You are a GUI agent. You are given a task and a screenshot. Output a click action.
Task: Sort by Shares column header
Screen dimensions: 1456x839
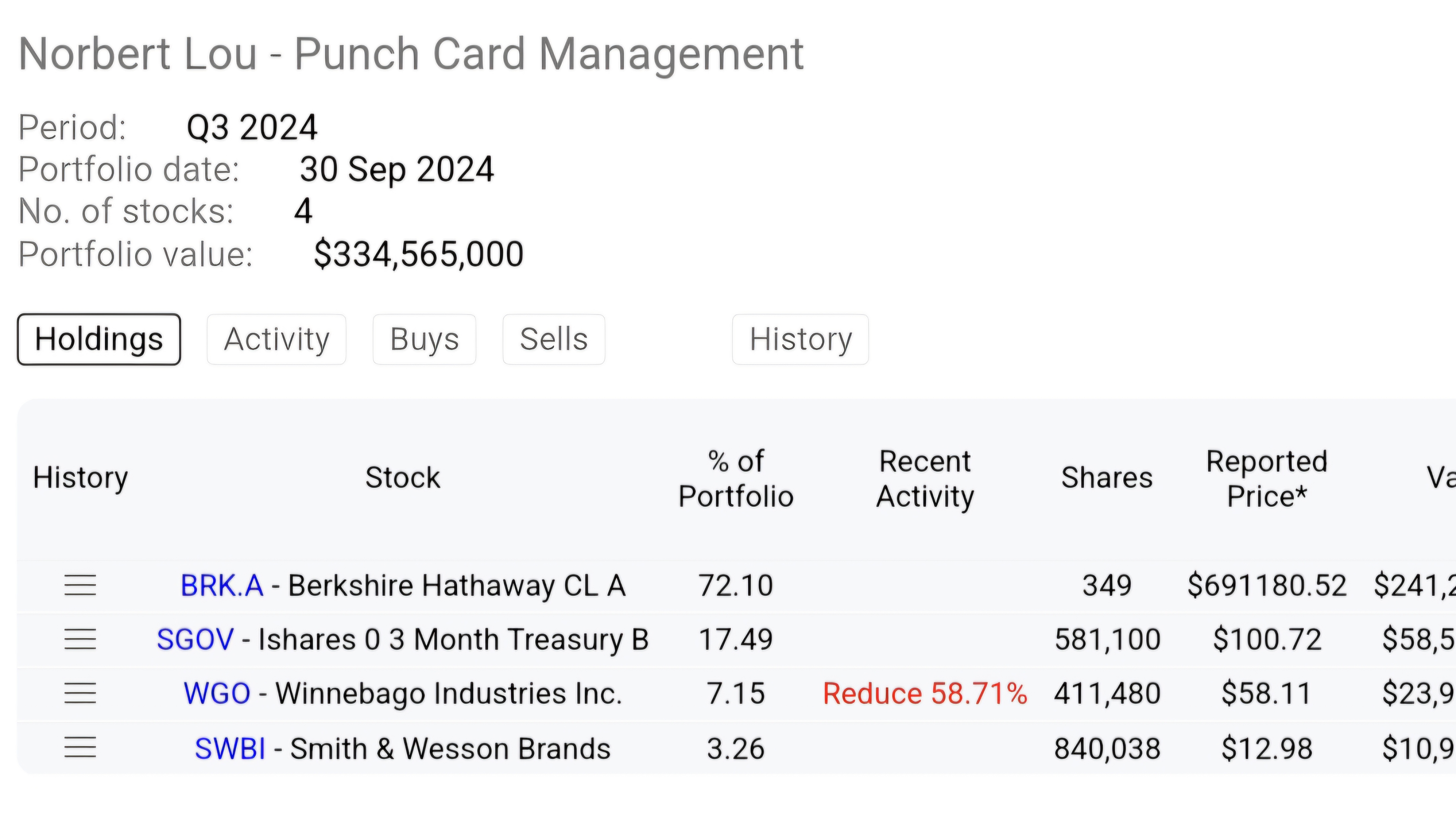point(1106,478)
